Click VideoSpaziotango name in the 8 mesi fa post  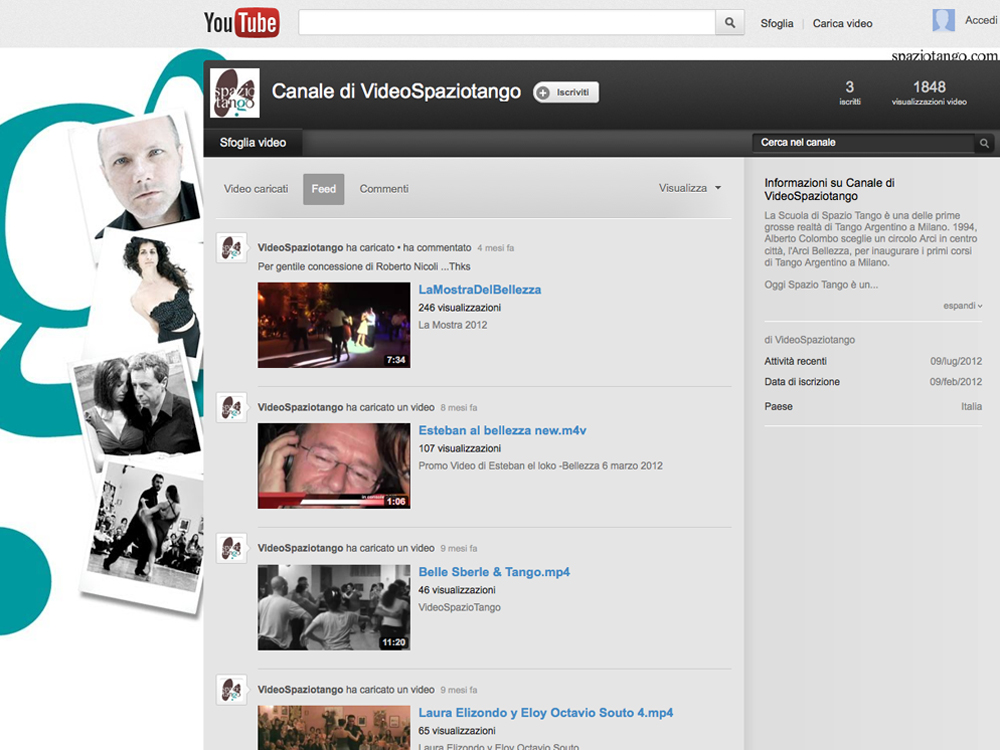pos(300,408)
